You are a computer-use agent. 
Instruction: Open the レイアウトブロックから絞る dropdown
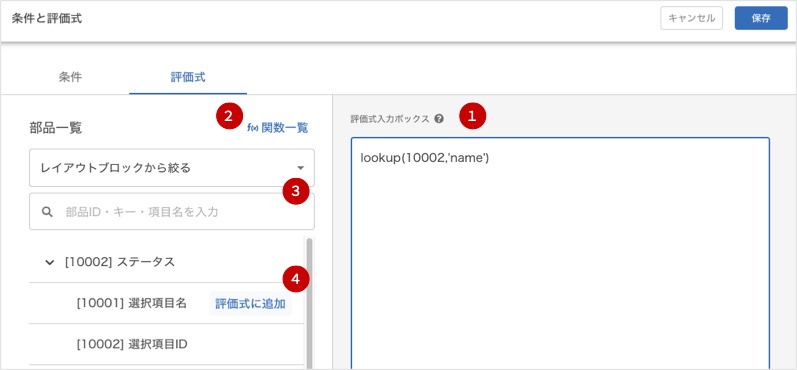point(172,168)
